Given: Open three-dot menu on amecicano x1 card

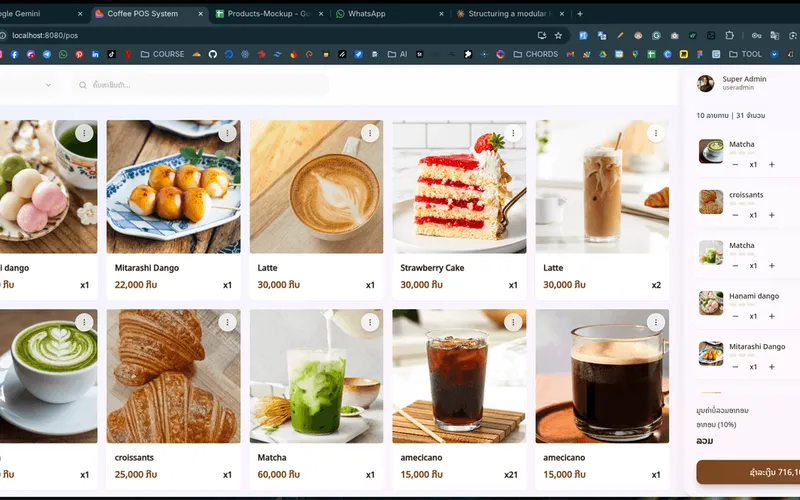Looking at the screenshot, I should 656,322.
